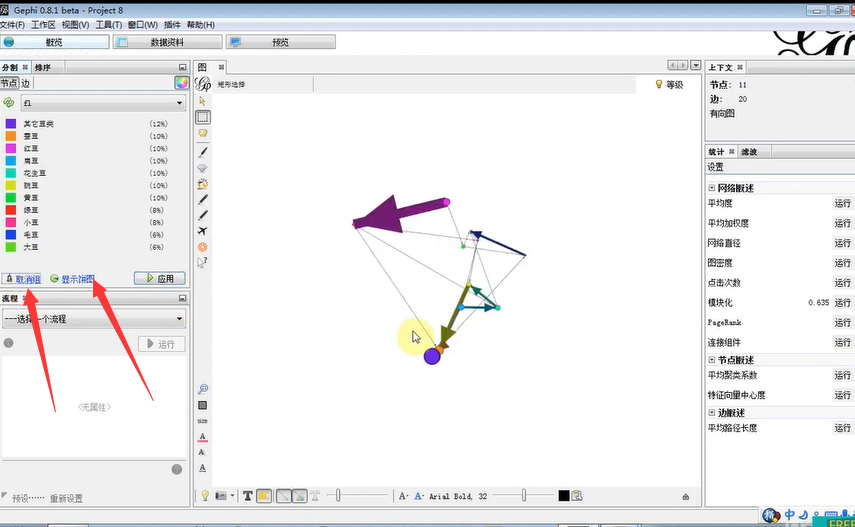Select the shortest path airplane tool

[203, 231]
